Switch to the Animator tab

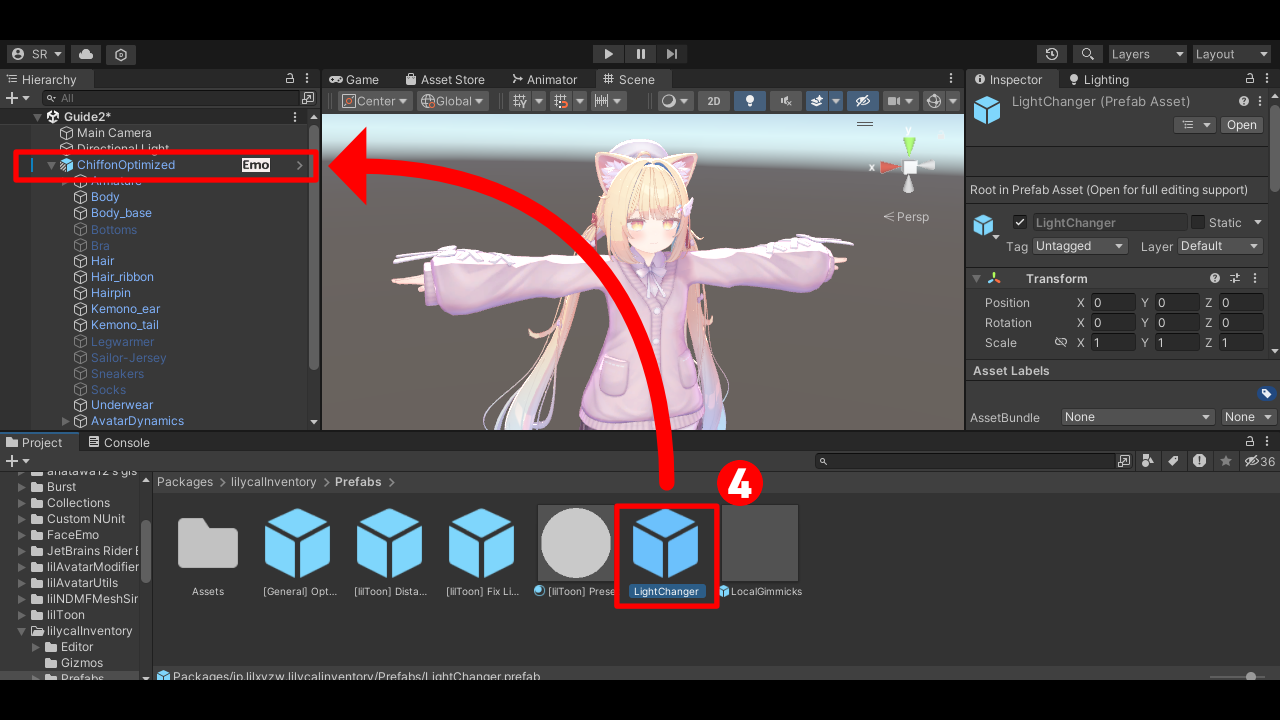coord(544,79)
